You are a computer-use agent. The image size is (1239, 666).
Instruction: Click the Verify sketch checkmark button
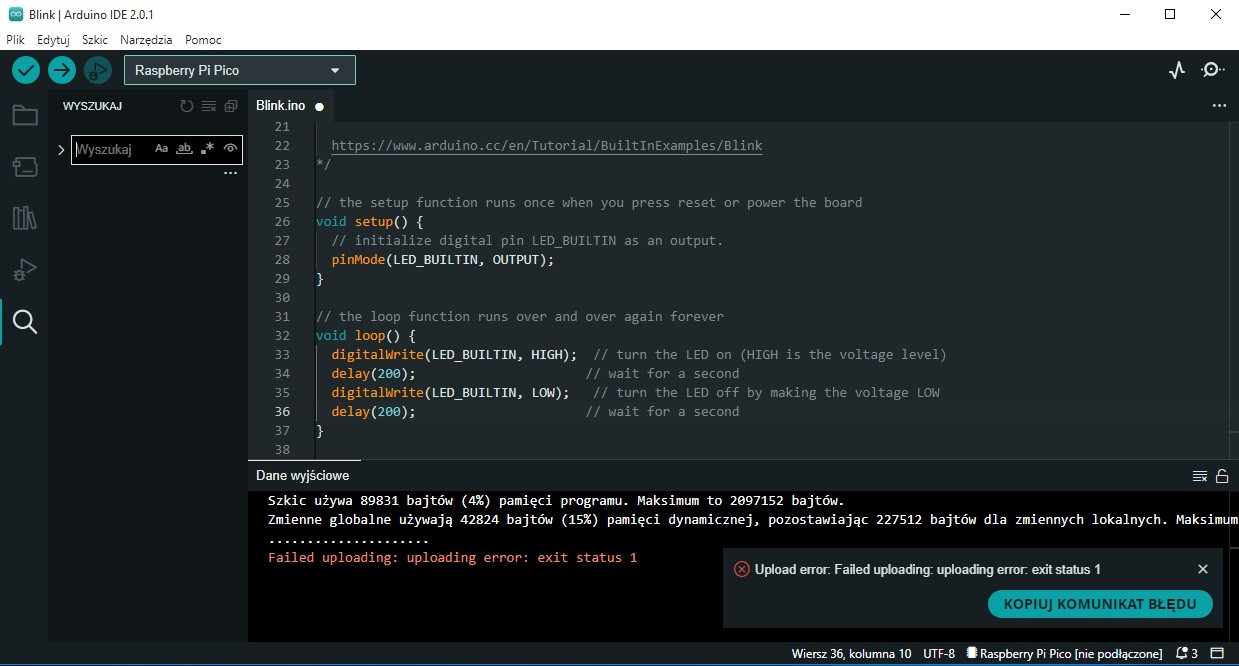[x=26, y=70]
